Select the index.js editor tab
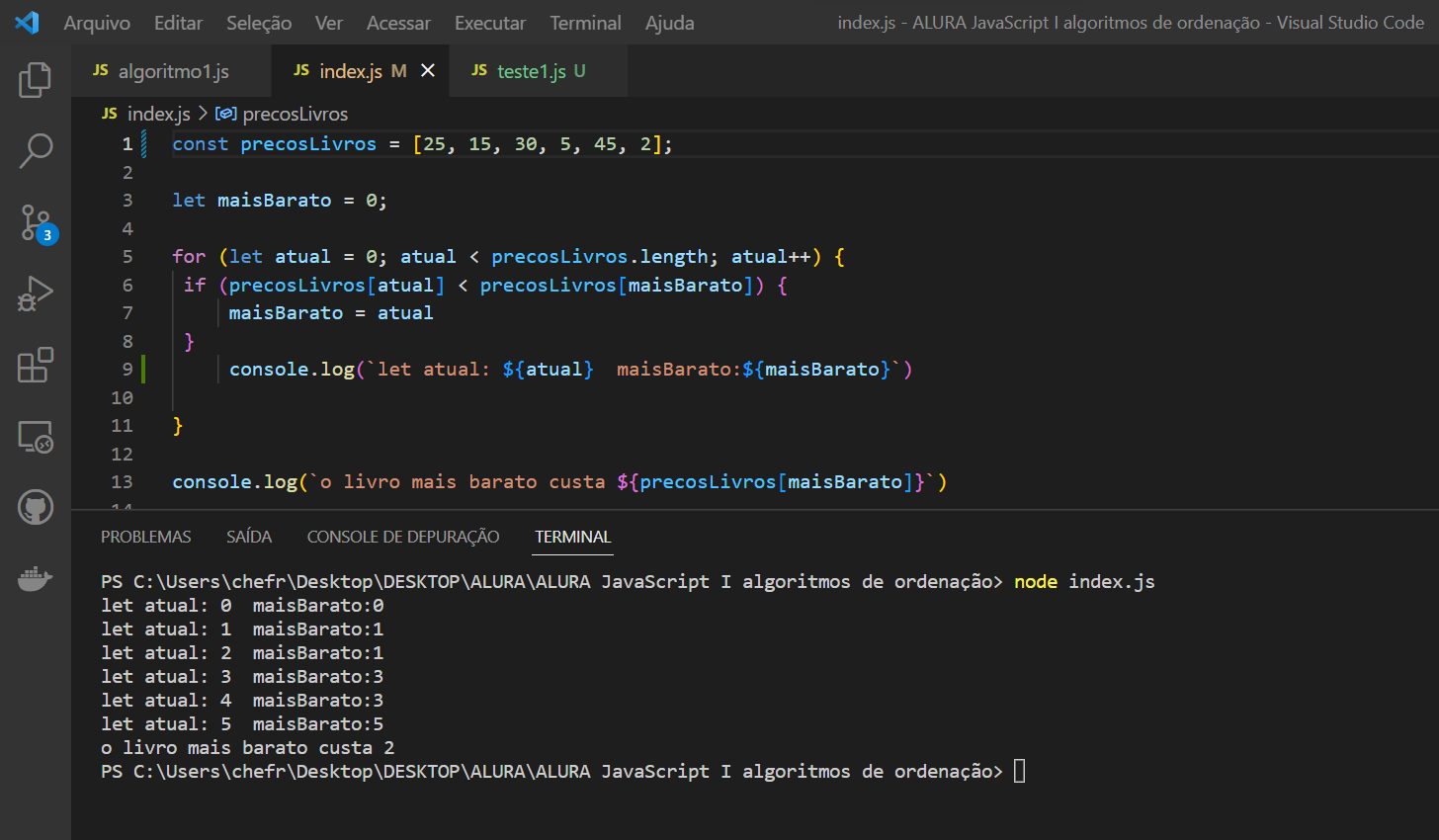Image resolution: width=1439 pixels, height=840 pixels. click(361, 71)
